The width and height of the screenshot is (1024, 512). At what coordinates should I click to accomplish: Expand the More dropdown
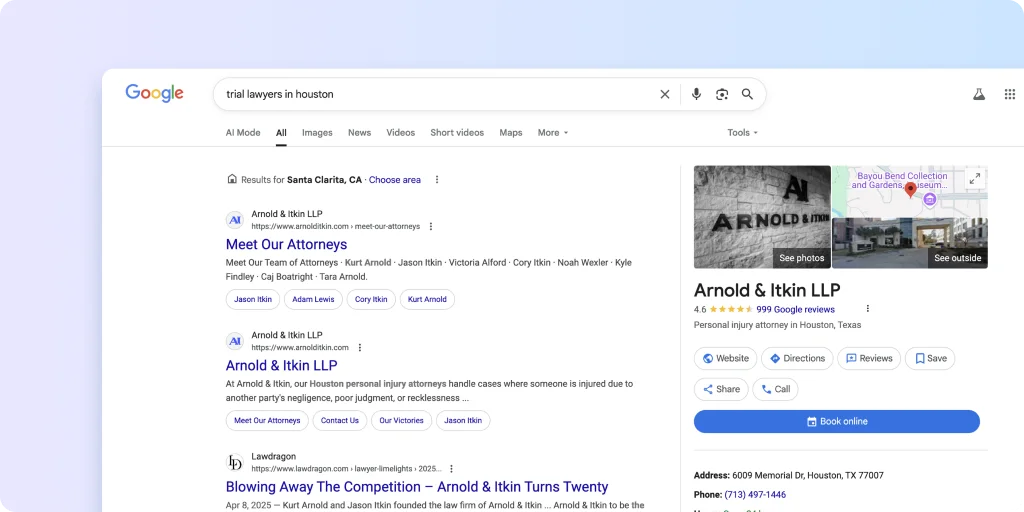(552, 133)
